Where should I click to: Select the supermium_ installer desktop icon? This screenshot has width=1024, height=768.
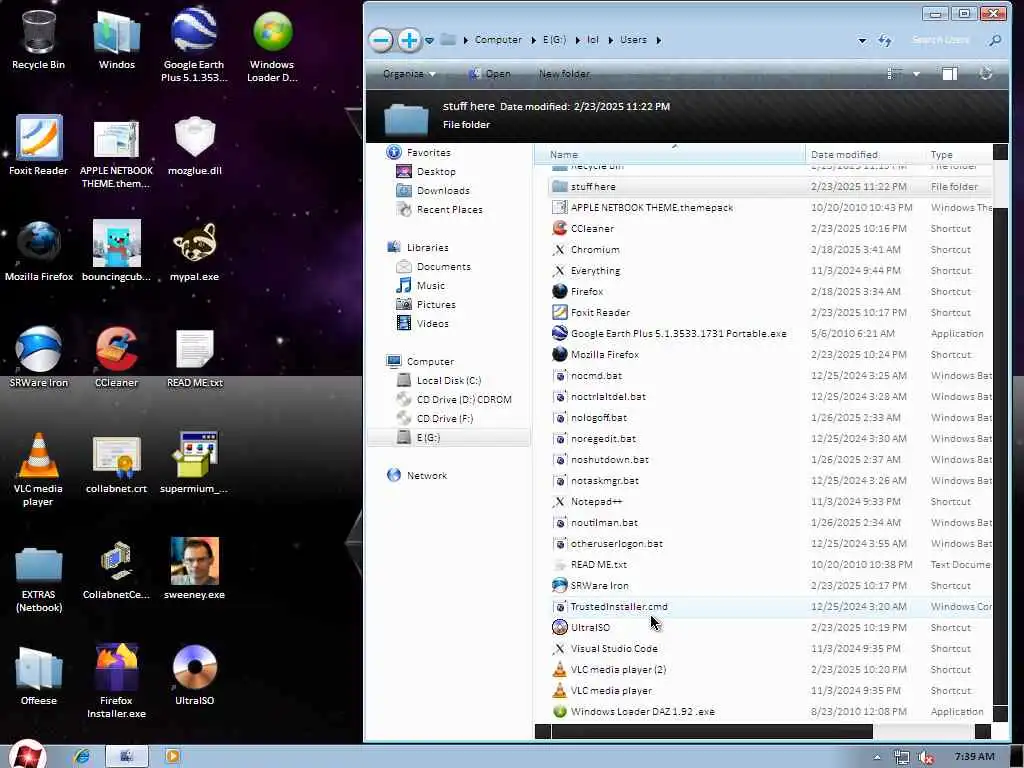(x=194, y=463)
